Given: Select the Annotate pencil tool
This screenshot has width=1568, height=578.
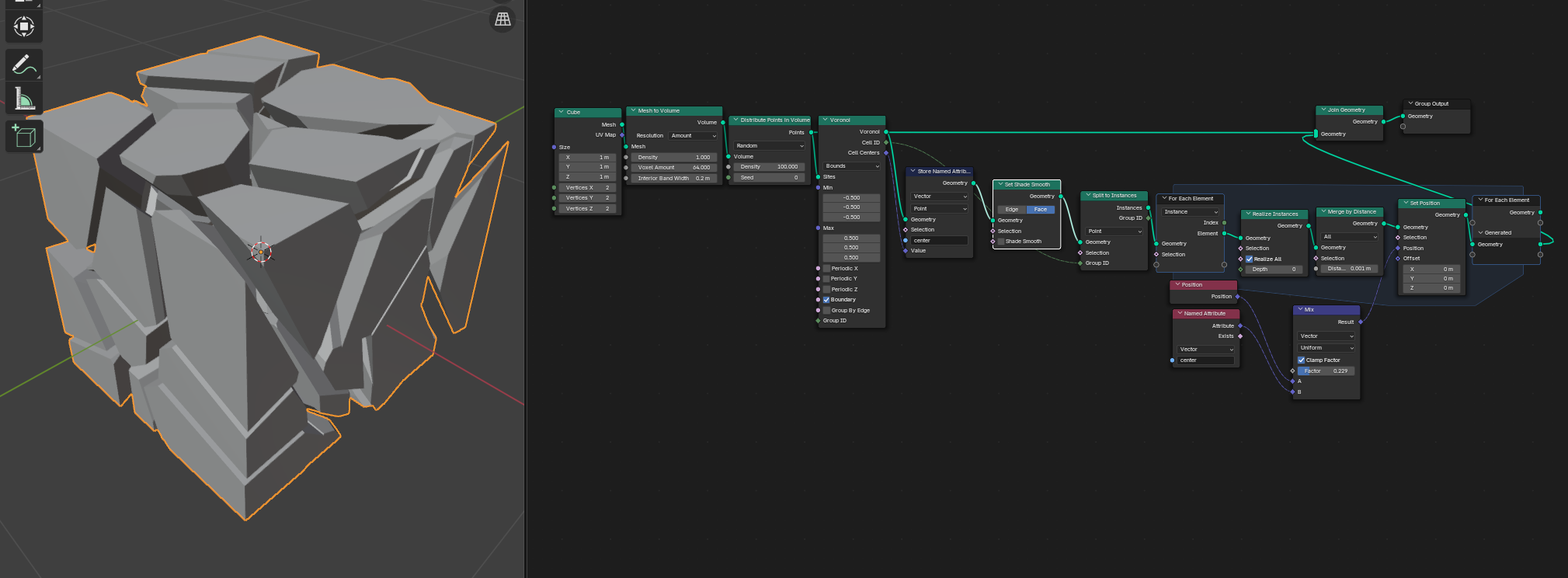Looking at the screenshot, I should 24,64.
